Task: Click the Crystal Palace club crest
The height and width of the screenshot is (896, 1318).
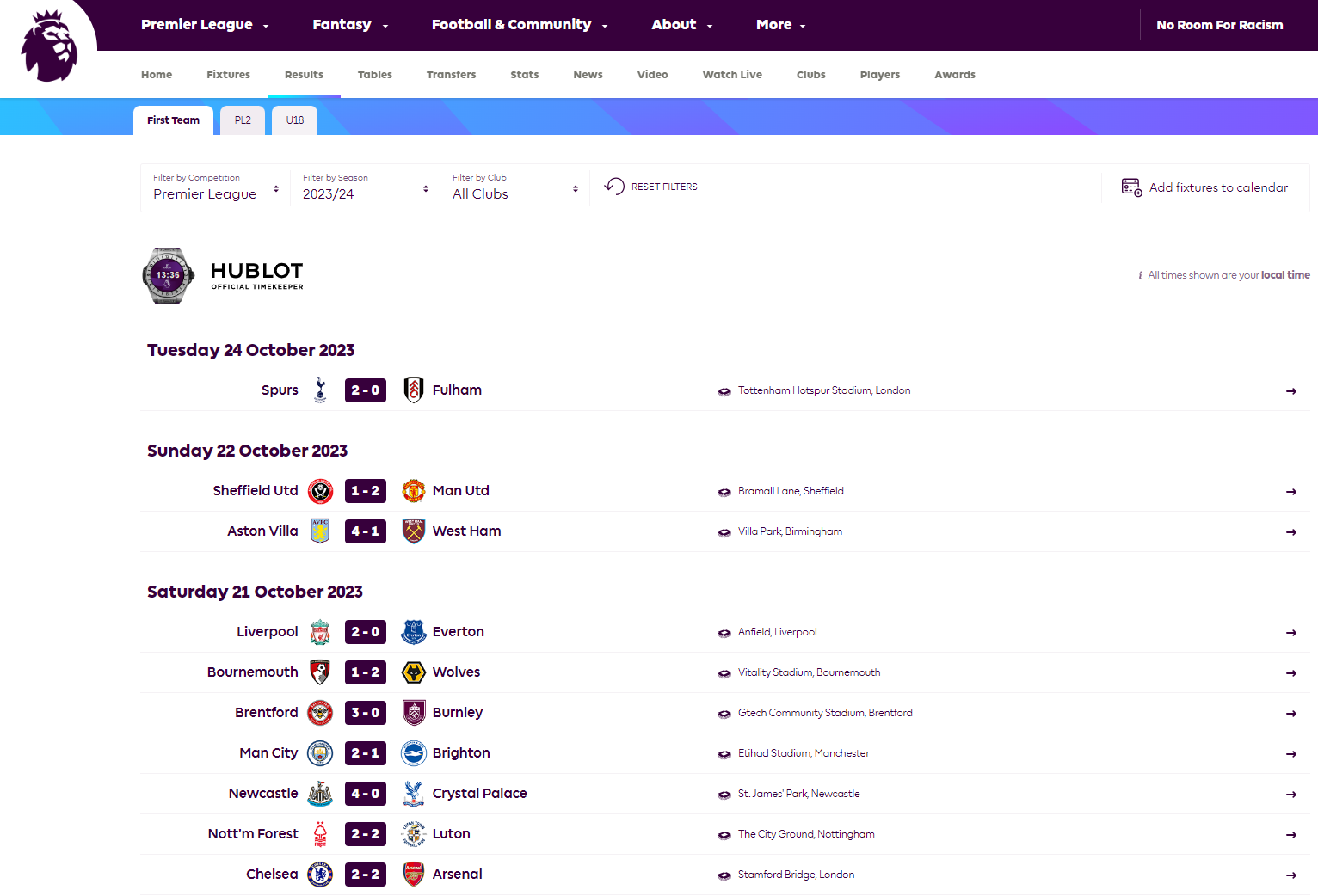Action: click(414, 794)
